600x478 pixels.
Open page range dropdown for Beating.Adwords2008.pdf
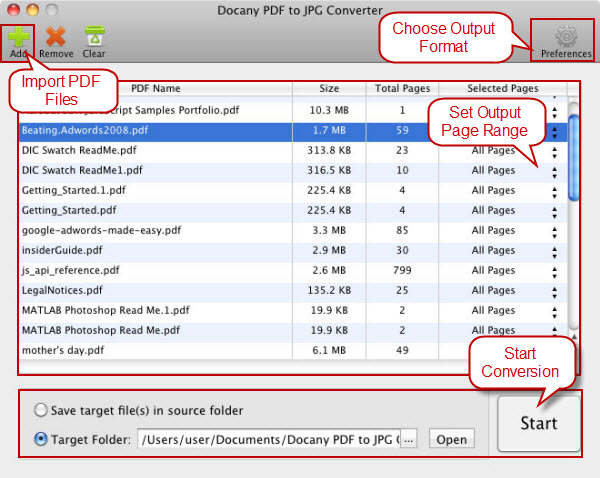(x=555, y=130)
